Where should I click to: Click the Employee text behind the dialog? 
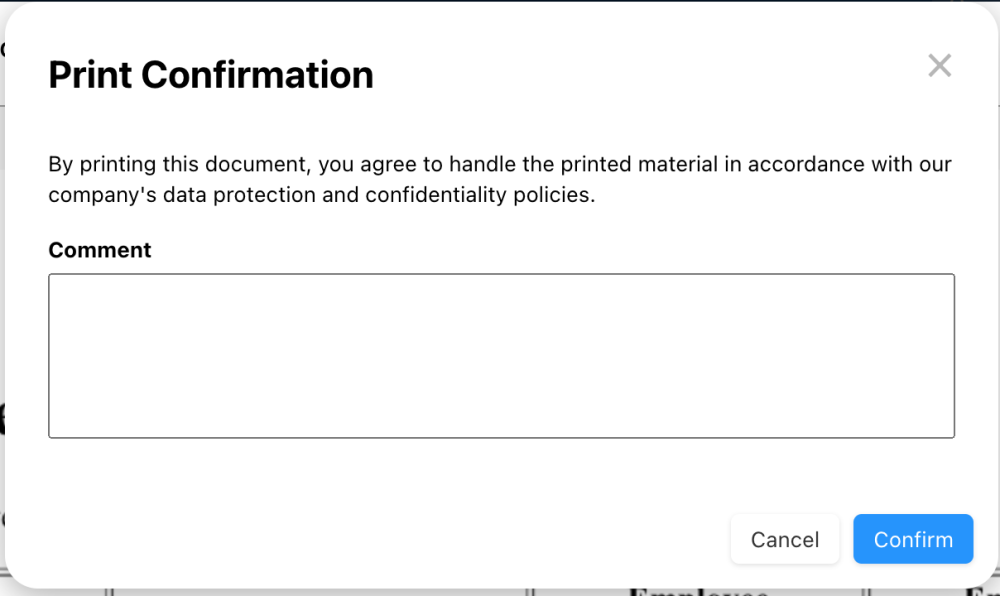coord(698,591)
